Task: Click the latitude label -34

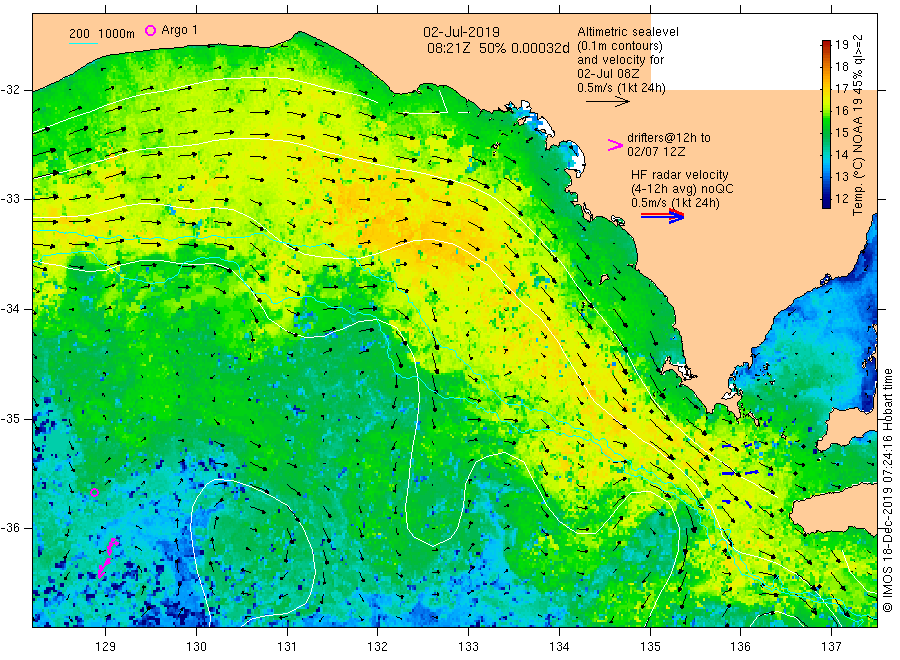Action: coord(10,309)
